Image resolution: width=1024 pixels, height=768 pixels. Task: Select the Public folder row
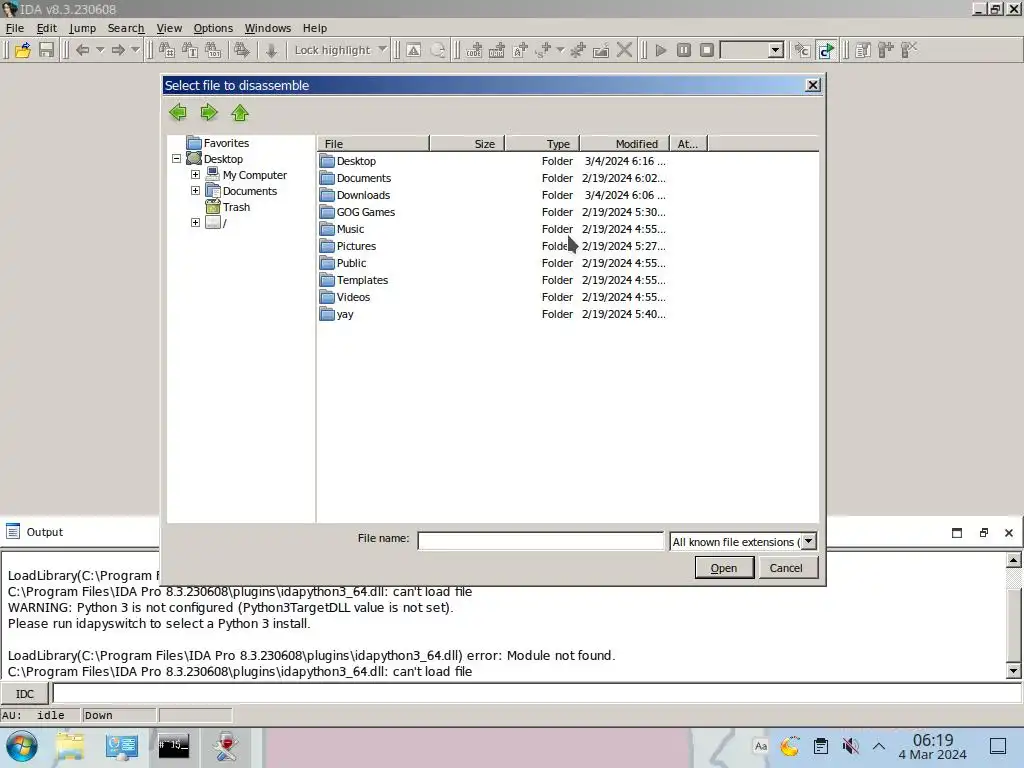[493, 263]
